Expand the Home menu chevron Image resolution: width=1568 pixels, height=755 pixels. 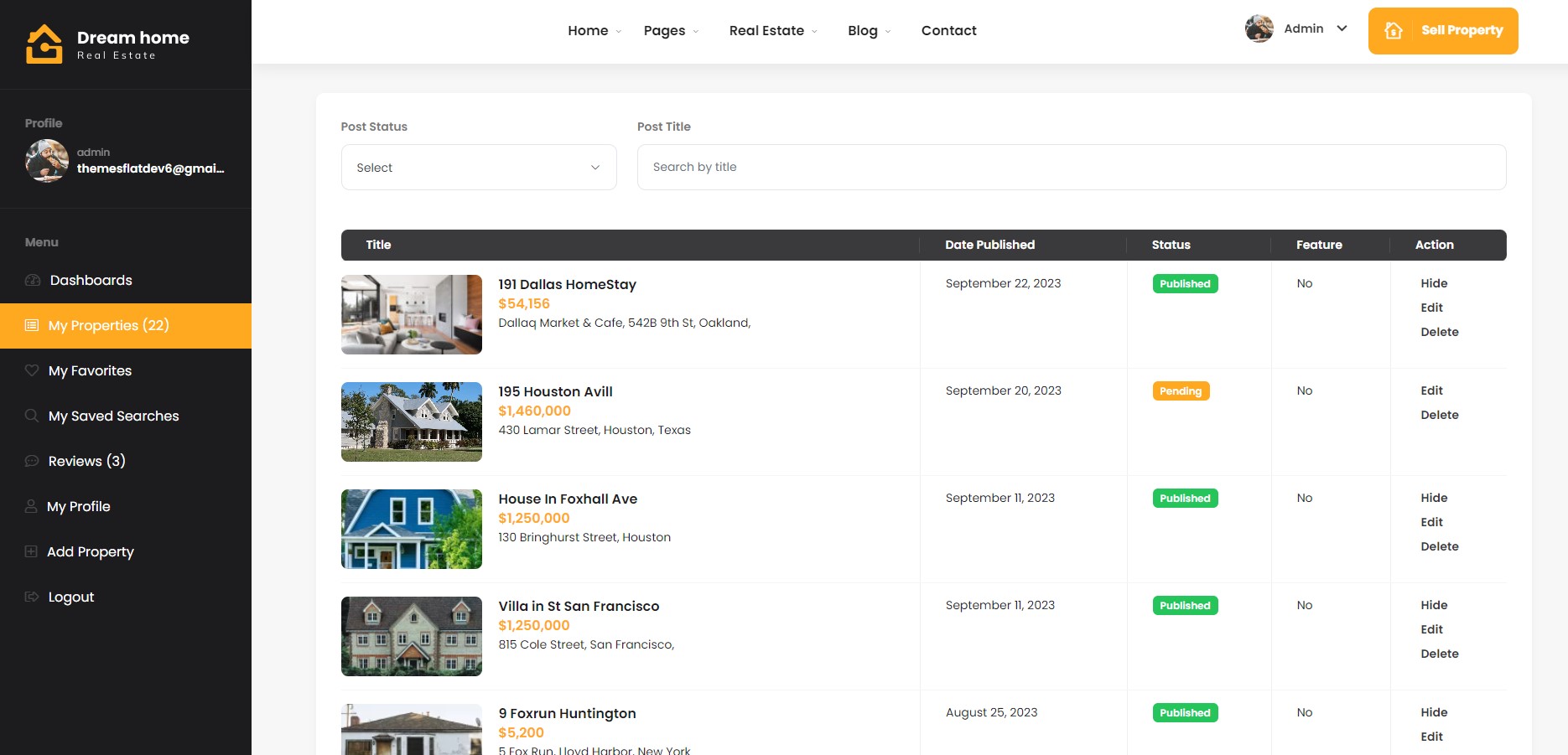coord(619,31)
